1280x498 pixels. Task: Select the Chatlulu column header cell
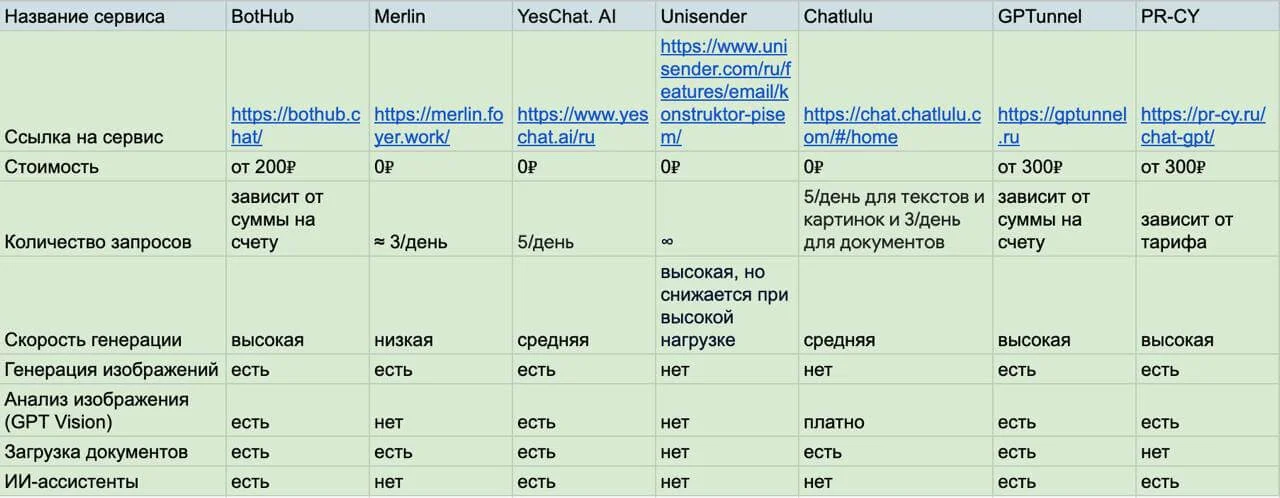point(896,16)
